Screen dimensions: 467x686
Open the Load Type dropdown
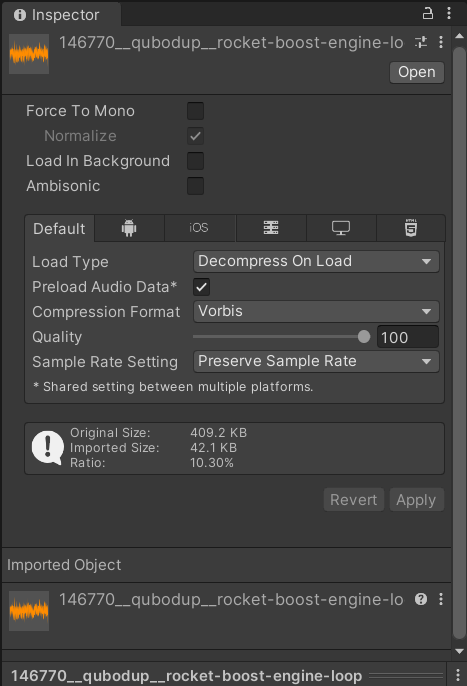pyautogui.click(x=316, y=262)
